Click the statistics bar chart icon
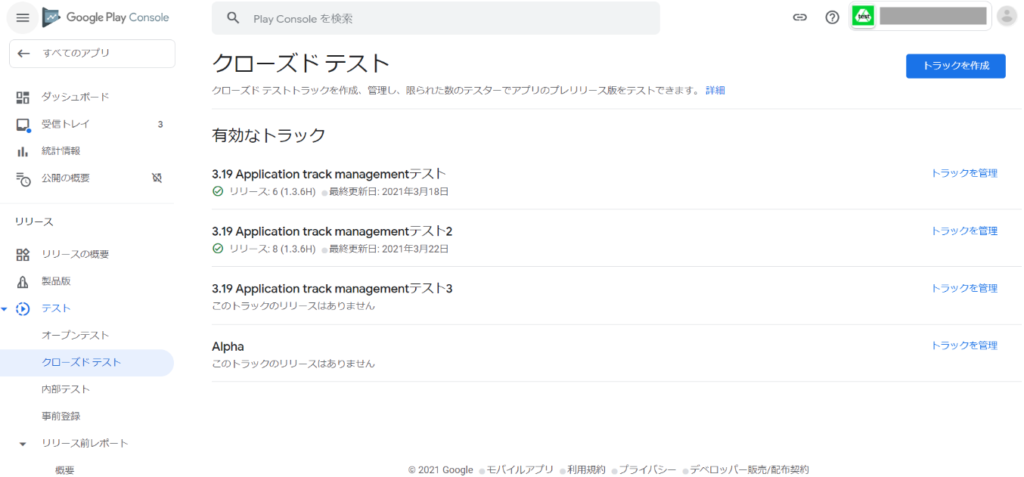Image resolution: width=1024 pixels, height=477 pixels. 23,151
